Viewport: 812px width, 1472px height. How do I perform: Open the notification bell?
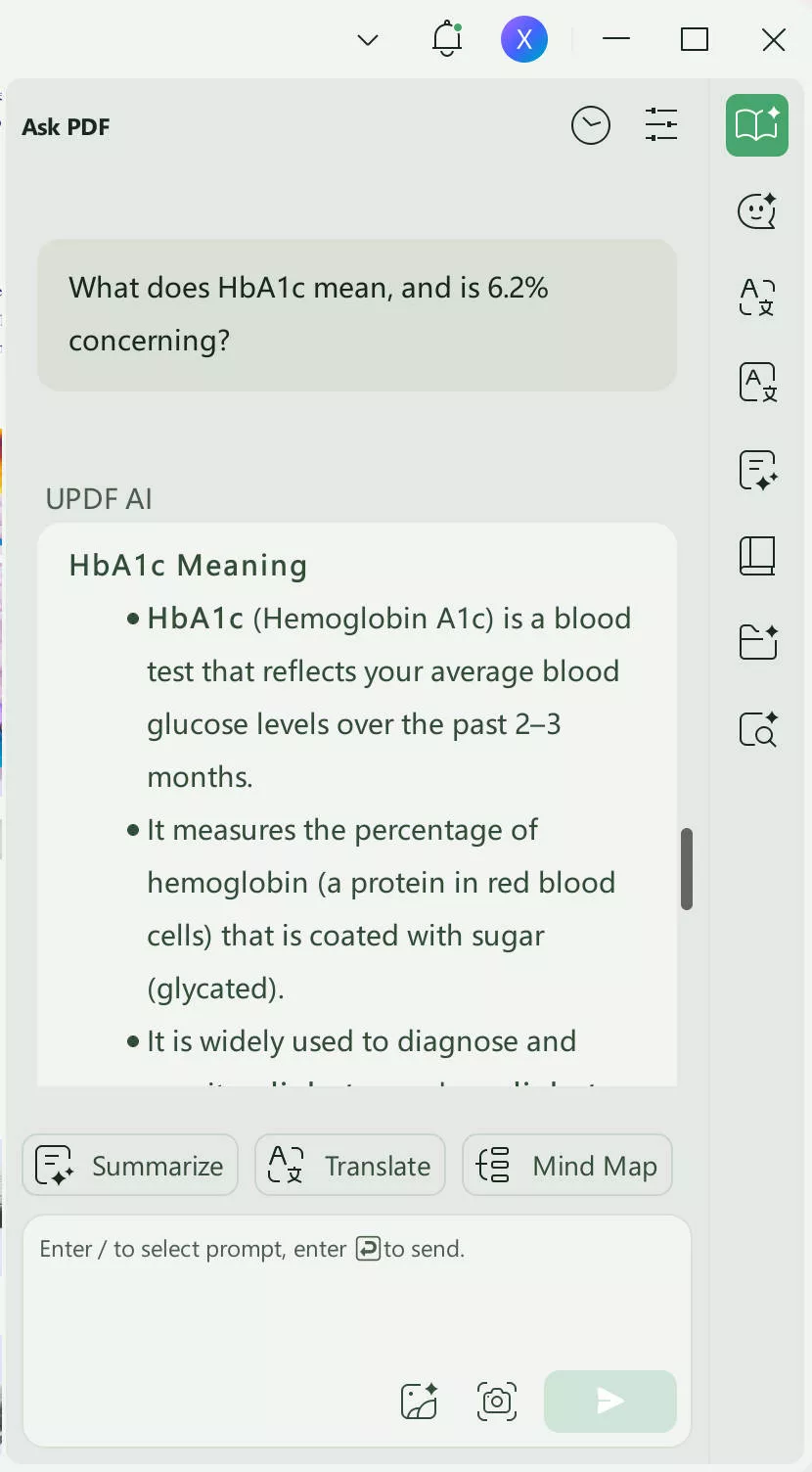(446, 40)
